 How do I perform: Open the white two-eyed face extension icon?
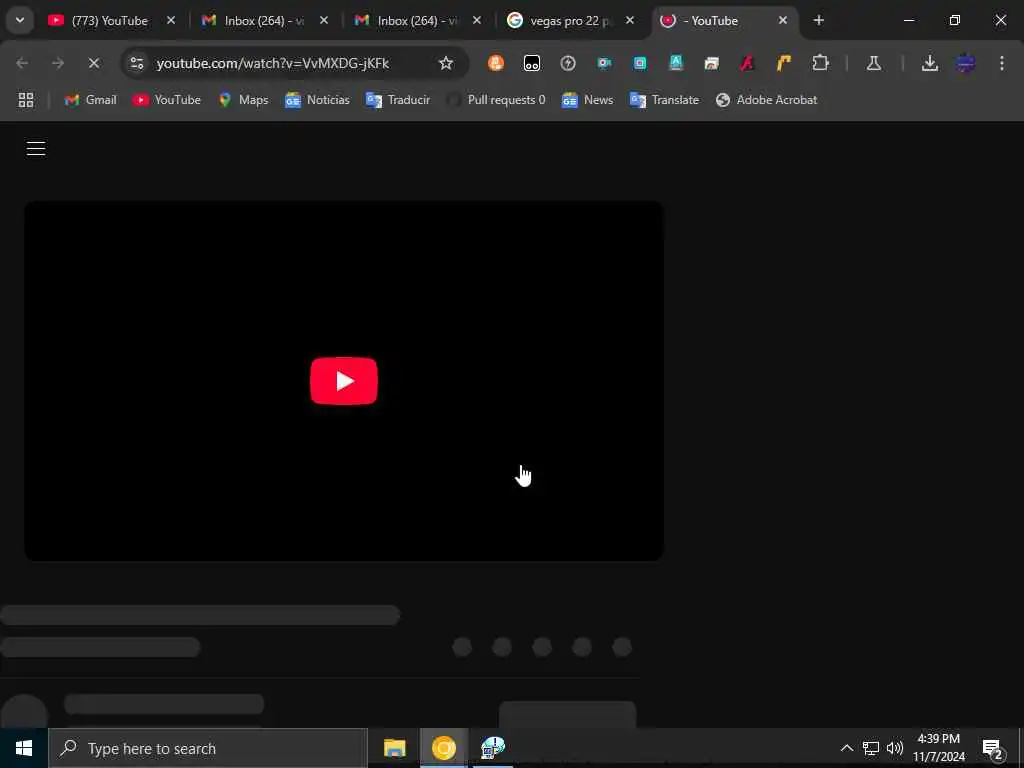click(x=532, y=63)
